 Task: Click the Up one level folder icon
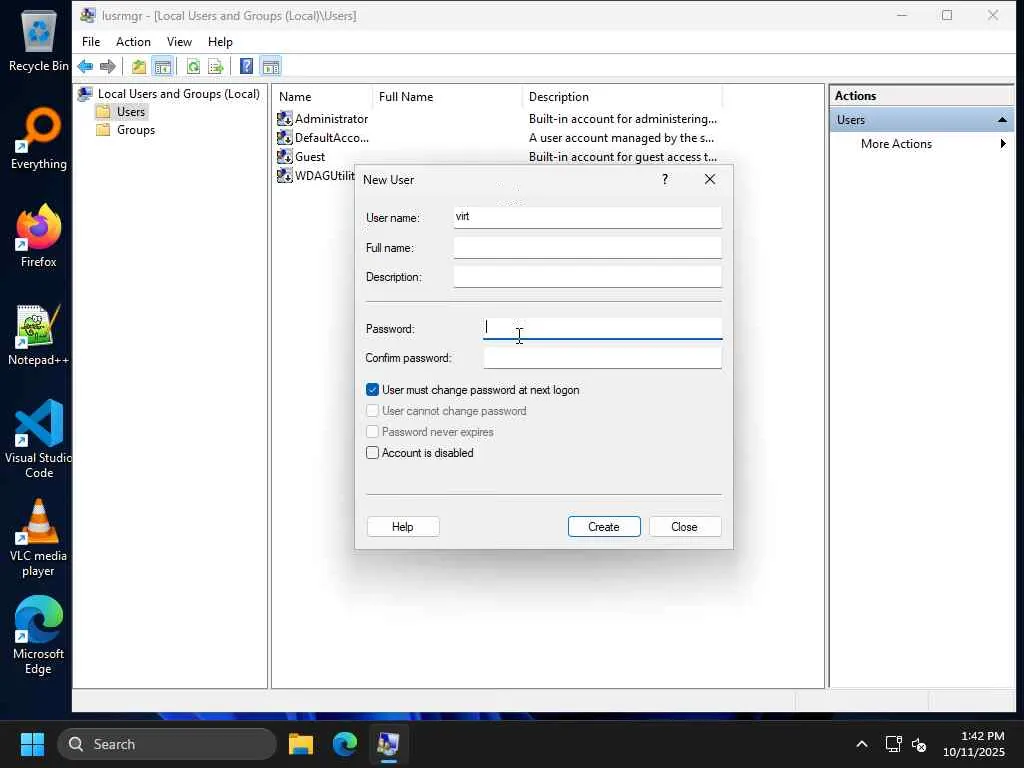(x=138, y=66)
